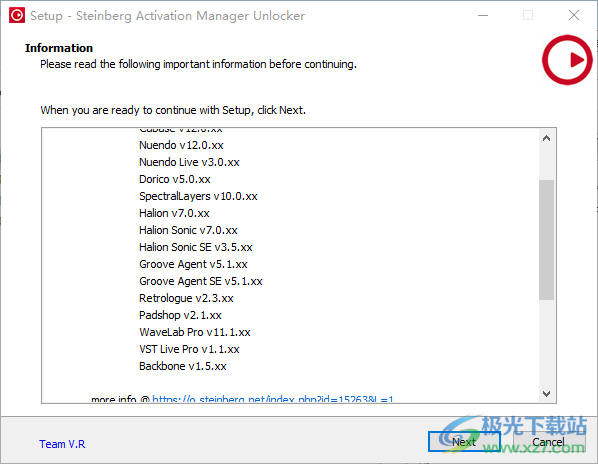598x464 pixels.
Task: Click the Information heading
Action: click(59, 48)
